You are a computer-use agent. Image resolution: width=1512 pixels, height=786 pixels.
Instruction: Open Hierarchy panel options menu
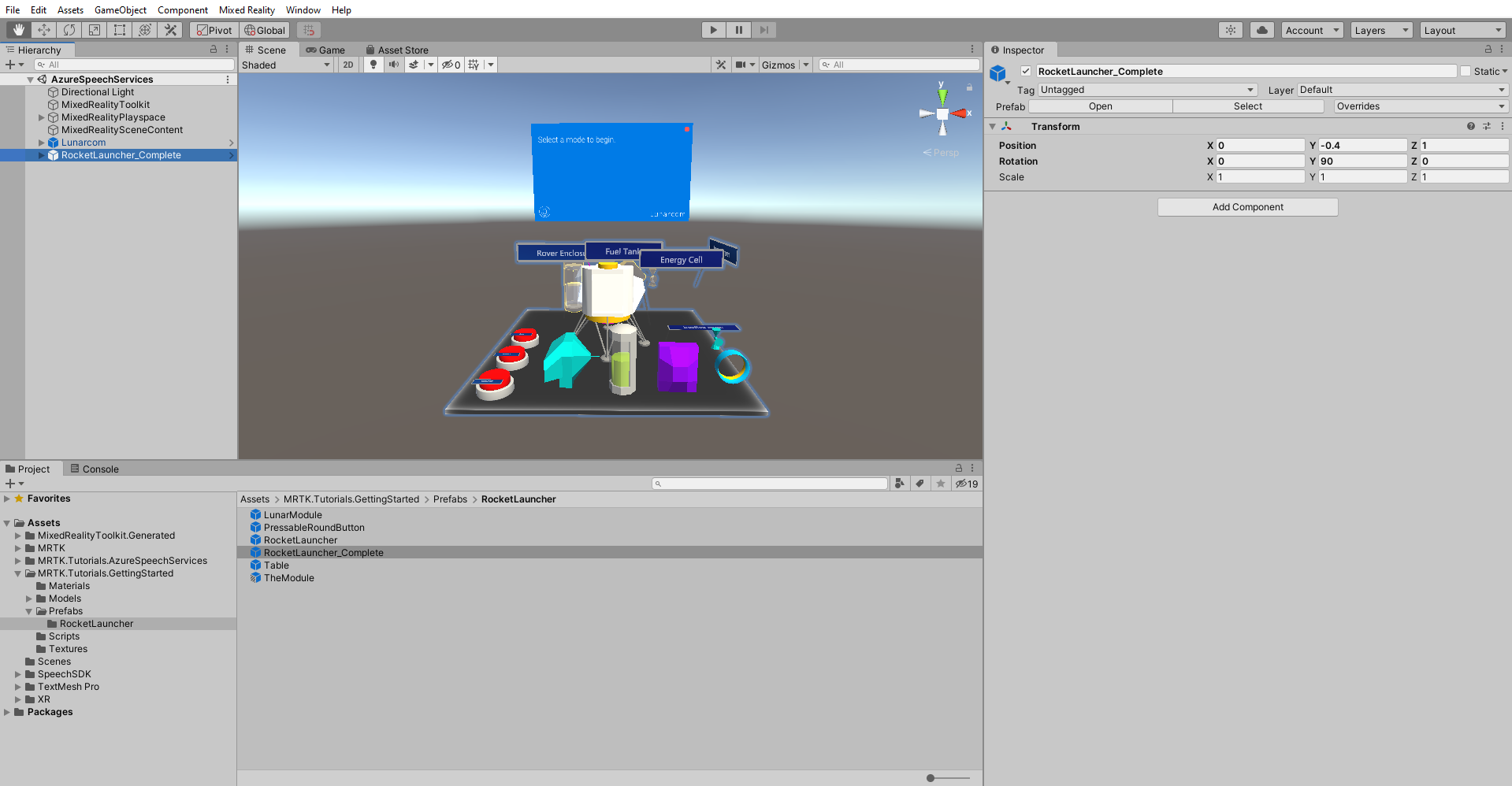[227, 49]
